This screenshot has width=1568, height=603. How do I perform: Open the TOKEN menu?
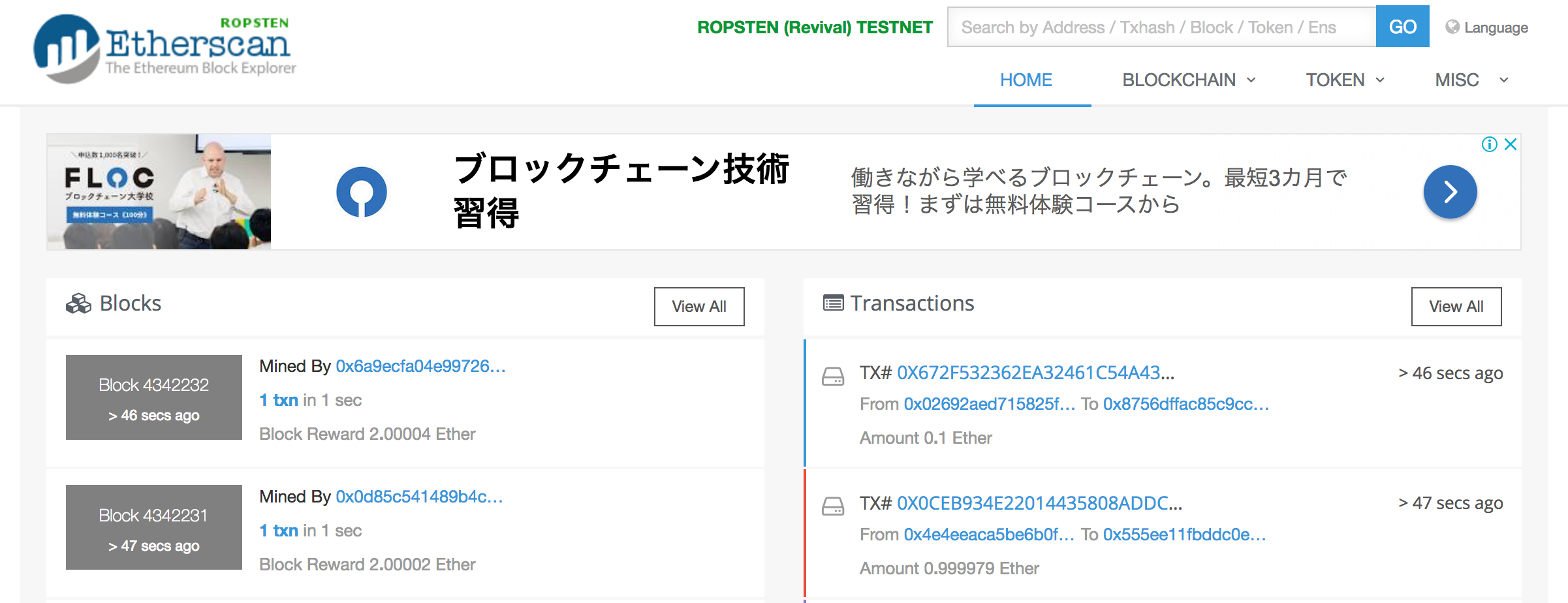pyautogui.click(x=1335, y=80)
